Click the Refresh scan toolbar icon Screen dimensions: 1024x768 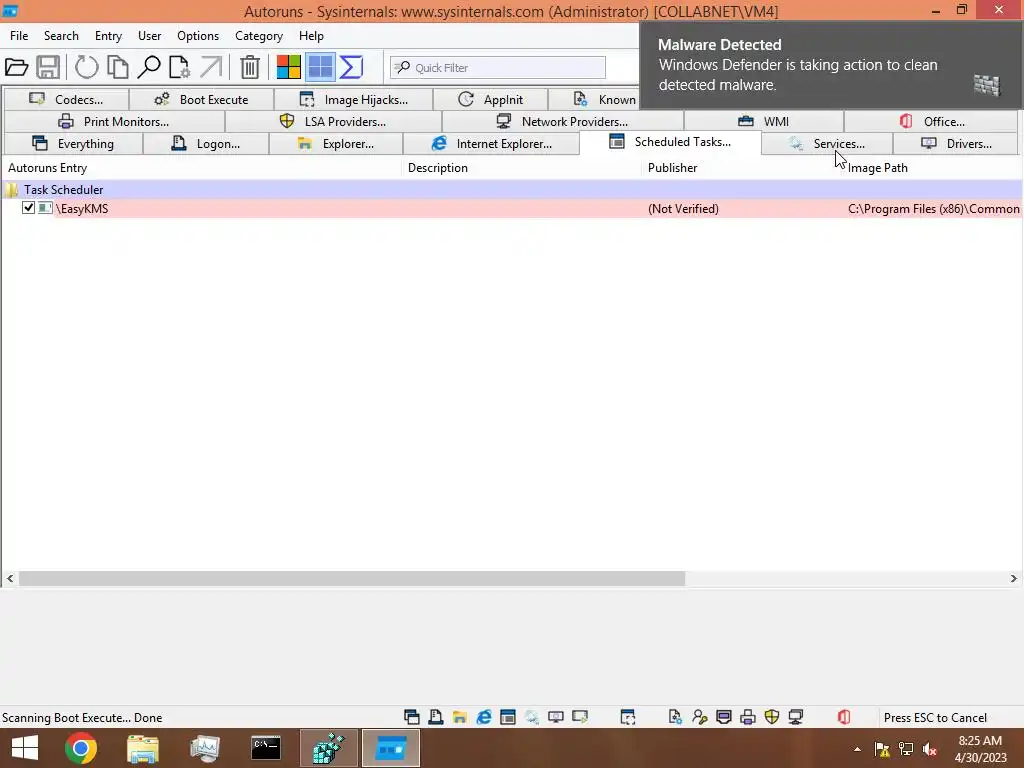(86, 67)
